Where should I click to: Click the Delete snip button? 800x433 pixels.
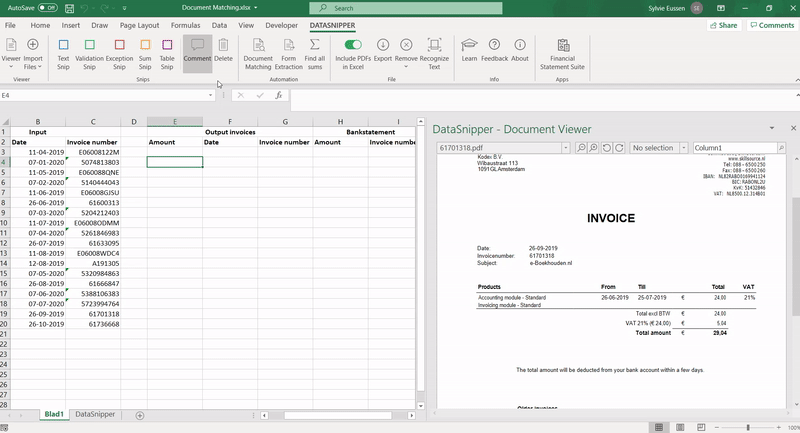[x=223, y=49]
